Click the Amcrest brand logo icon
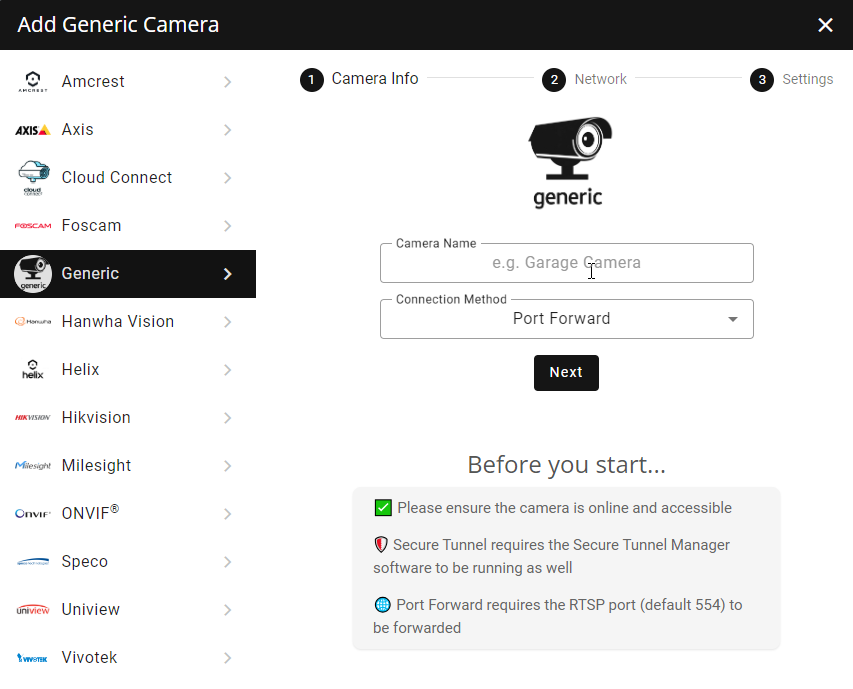Screen dimensions: 853x689 tap(33, 82)
